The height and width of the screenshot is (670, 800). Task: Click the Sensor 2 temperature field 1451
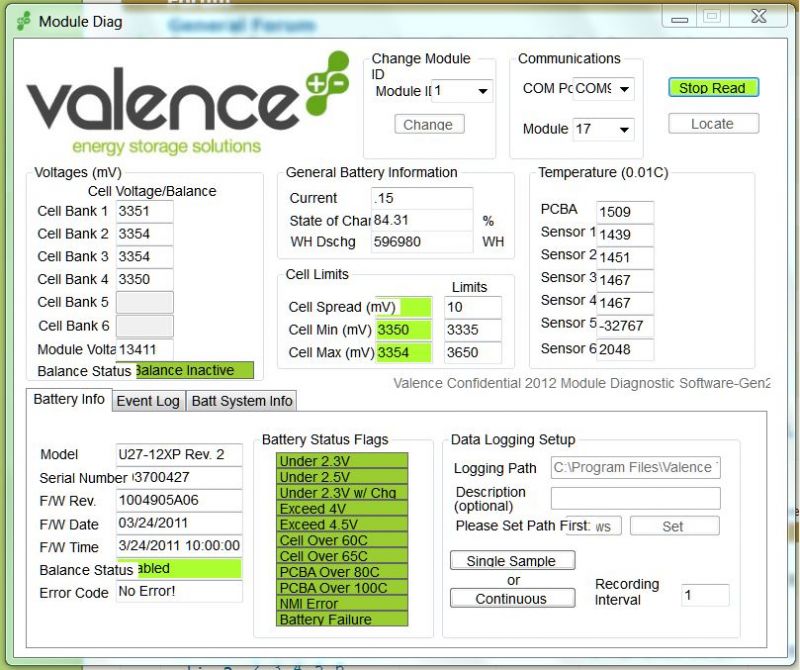tap(625, 258)
